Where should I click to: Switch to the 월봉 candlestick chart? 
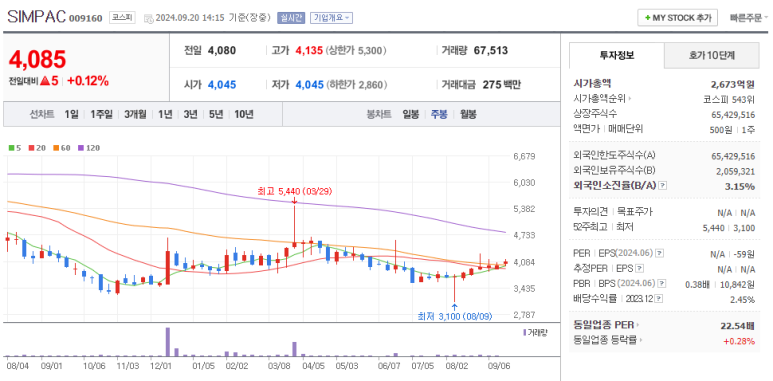(x=468, y=114)
